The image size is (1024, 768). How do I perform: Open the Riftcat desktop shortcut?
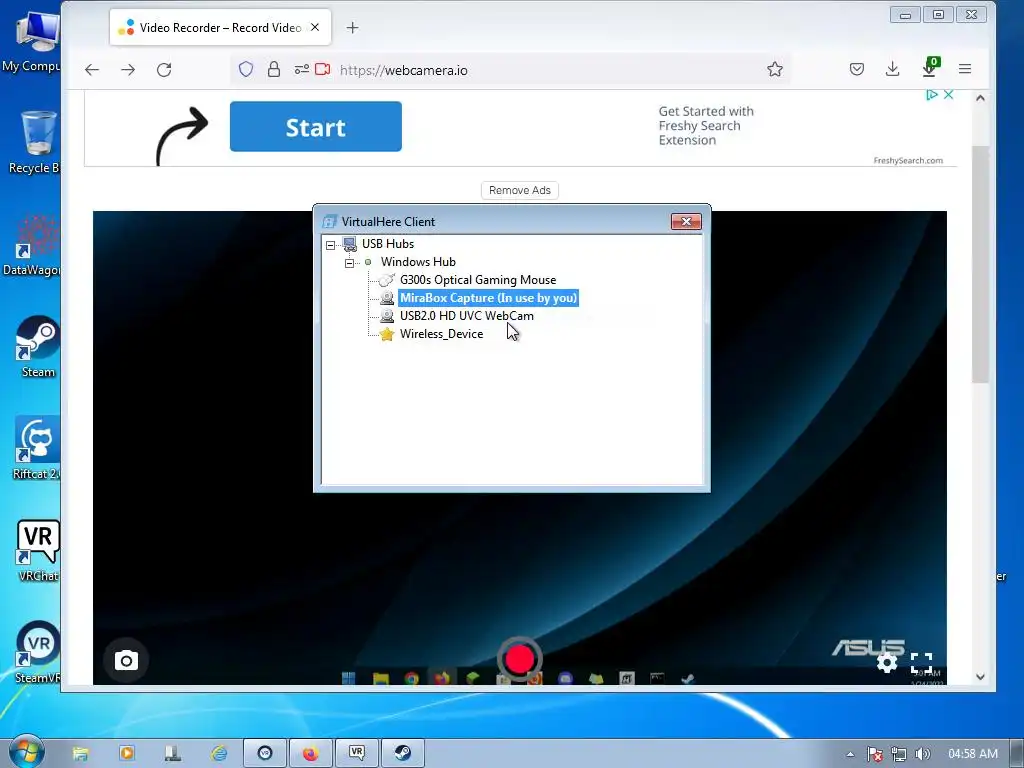point(37,449)
